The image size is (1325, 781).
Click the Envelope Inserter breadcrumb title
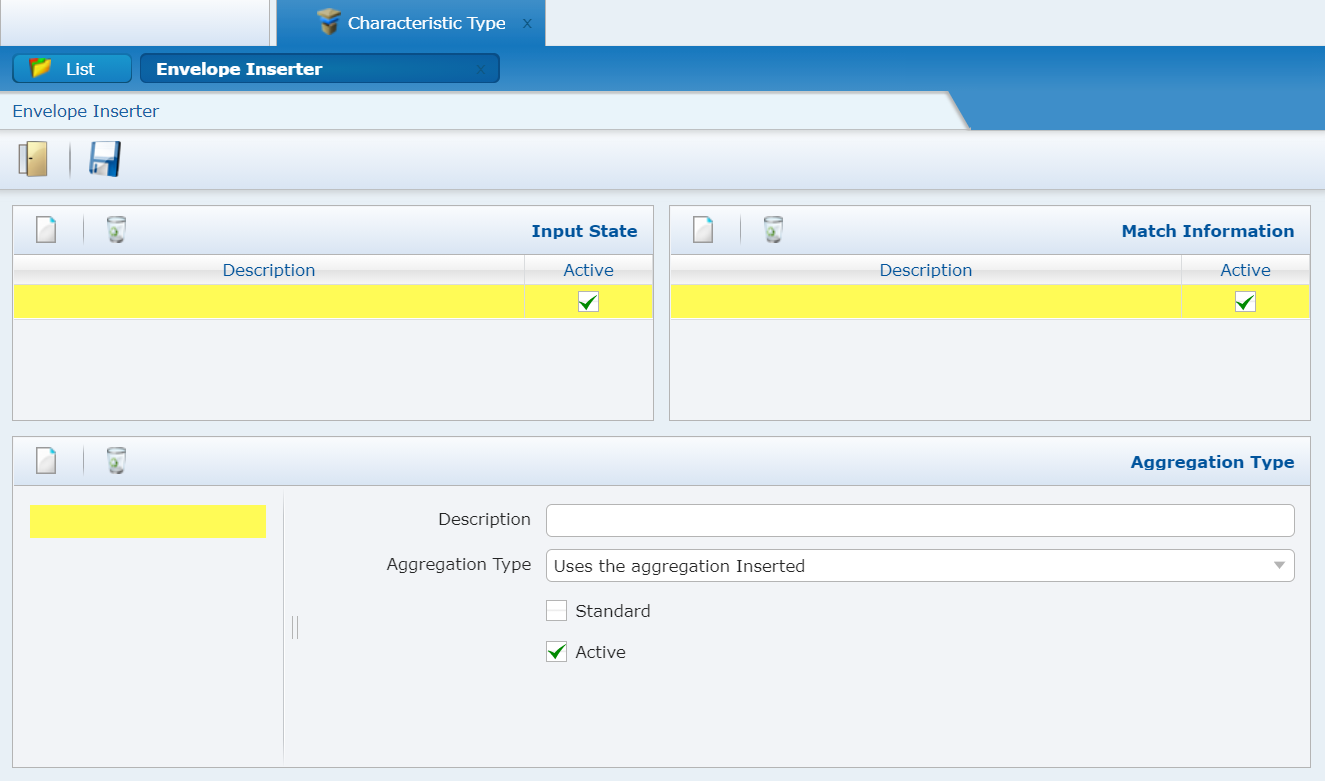tap(86, 111)
